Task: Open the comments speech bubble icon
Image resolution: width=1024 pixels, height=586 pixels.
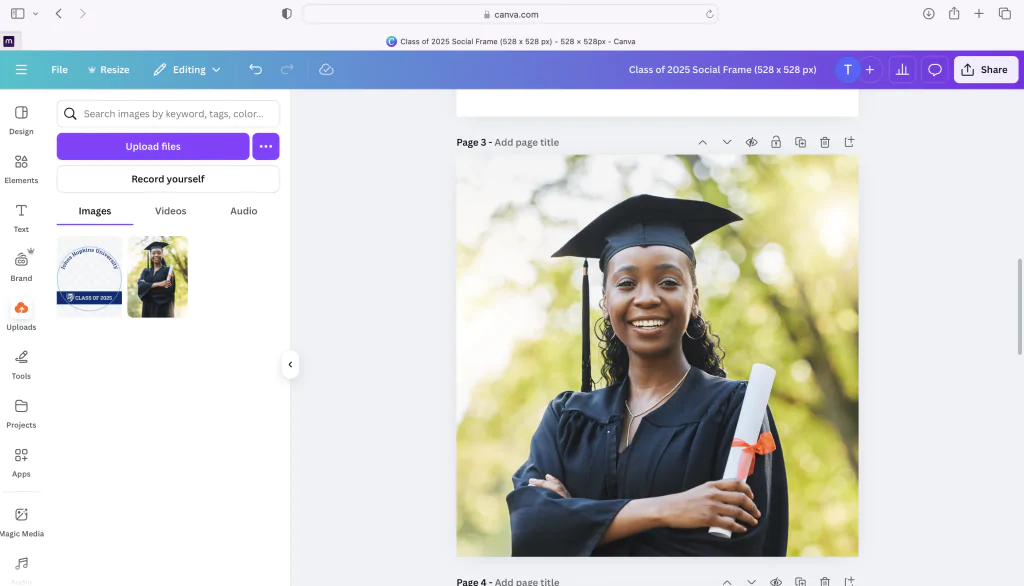Action: click(x=935, y=69)
